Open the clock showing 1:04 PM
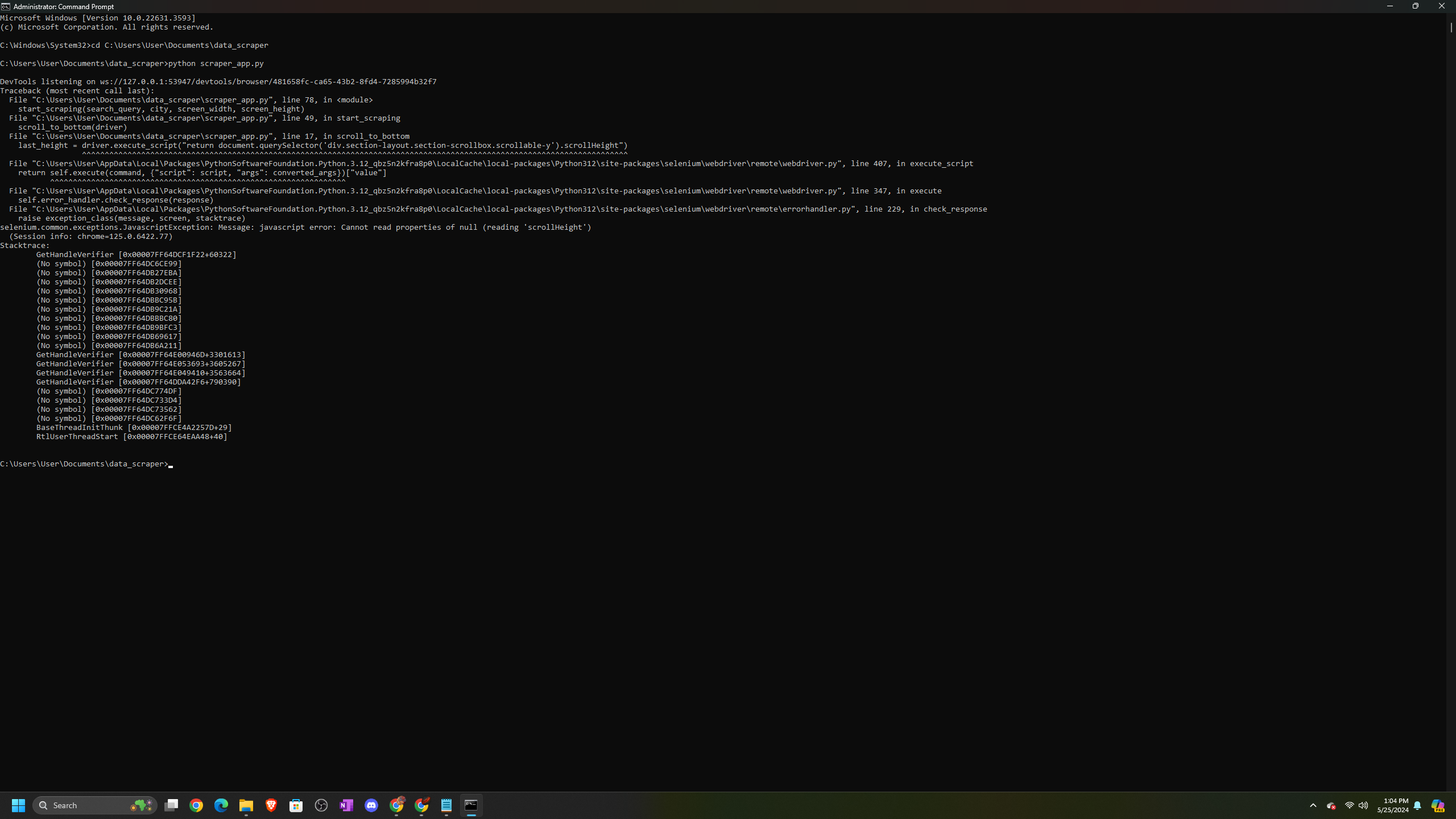Screen dimensions: 1456x819 (x=1392, y=805)
